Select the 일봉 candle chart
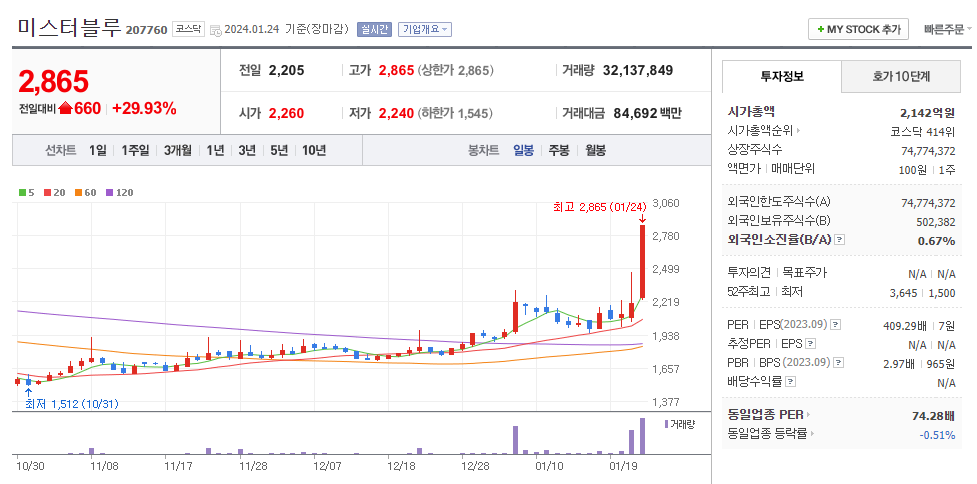Image resolution: width=977 pixels, height=484 pixels. 523,150
